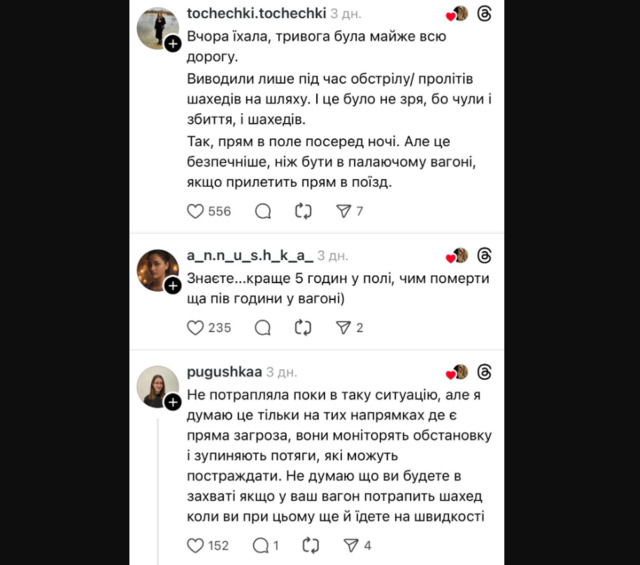Image resolution: width=640 pixels, height=565 pixels.
Task: Open replies to pugushkaa comment
Action: coord(262,545)
